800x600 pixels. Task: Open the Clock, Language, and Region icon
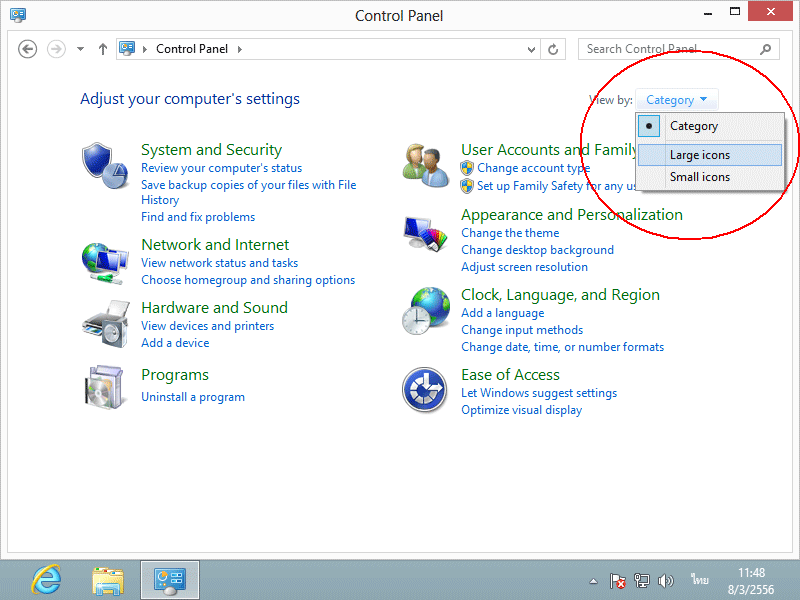pos(426,310)
